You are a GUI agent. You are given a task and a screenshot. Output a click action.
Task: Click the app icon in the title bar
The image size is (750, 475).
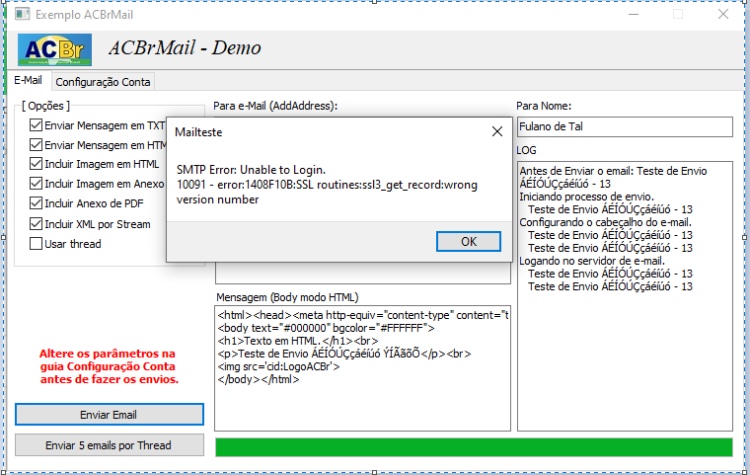[22, 14]
